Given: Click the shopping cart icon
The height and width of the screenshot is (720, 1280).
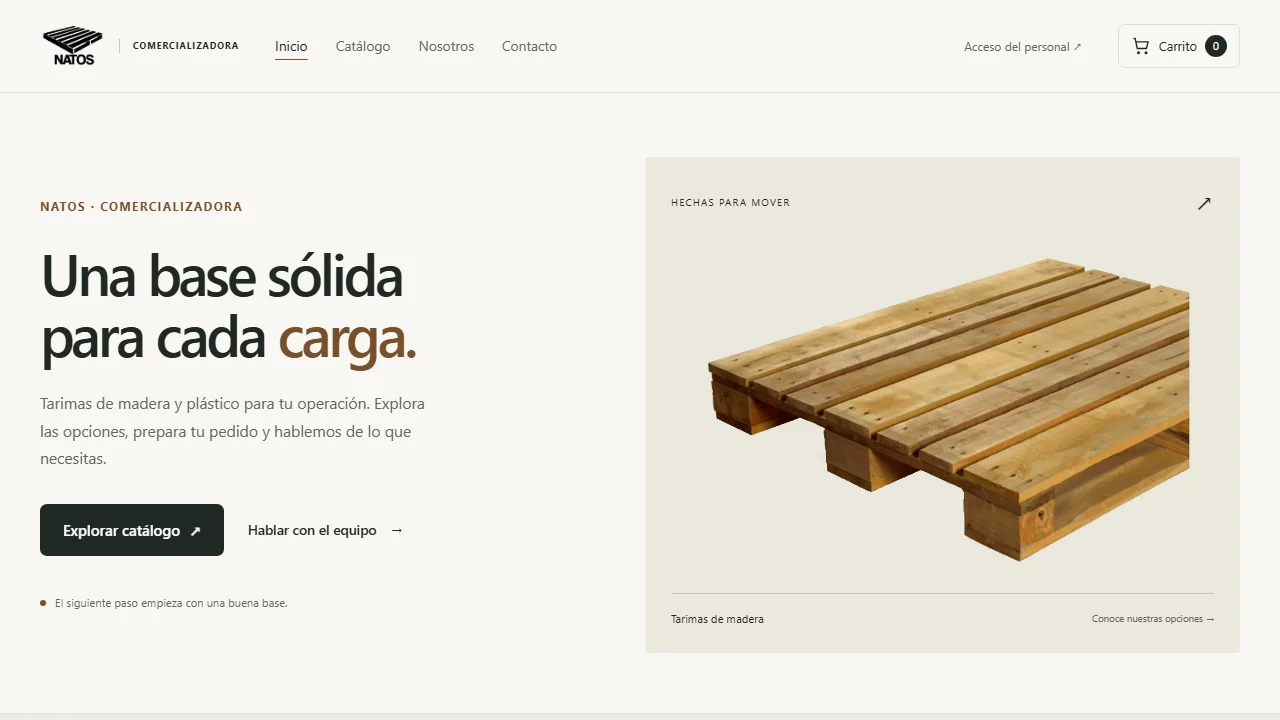Looking at the screenshot, I should coord(1140,46).
